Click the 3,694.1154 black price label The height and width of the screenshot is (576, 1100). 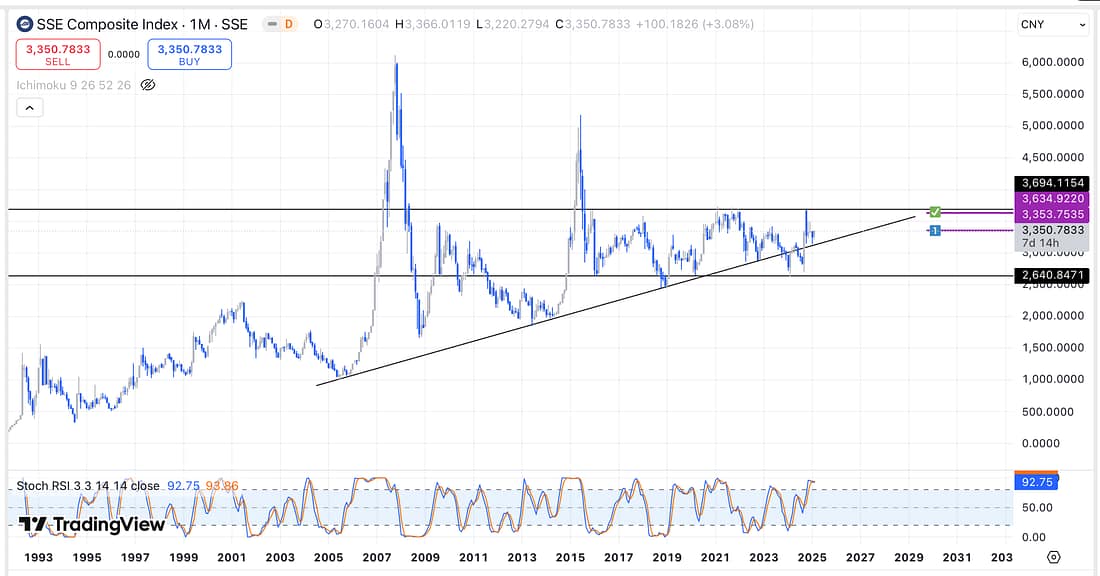[1049, 183]
